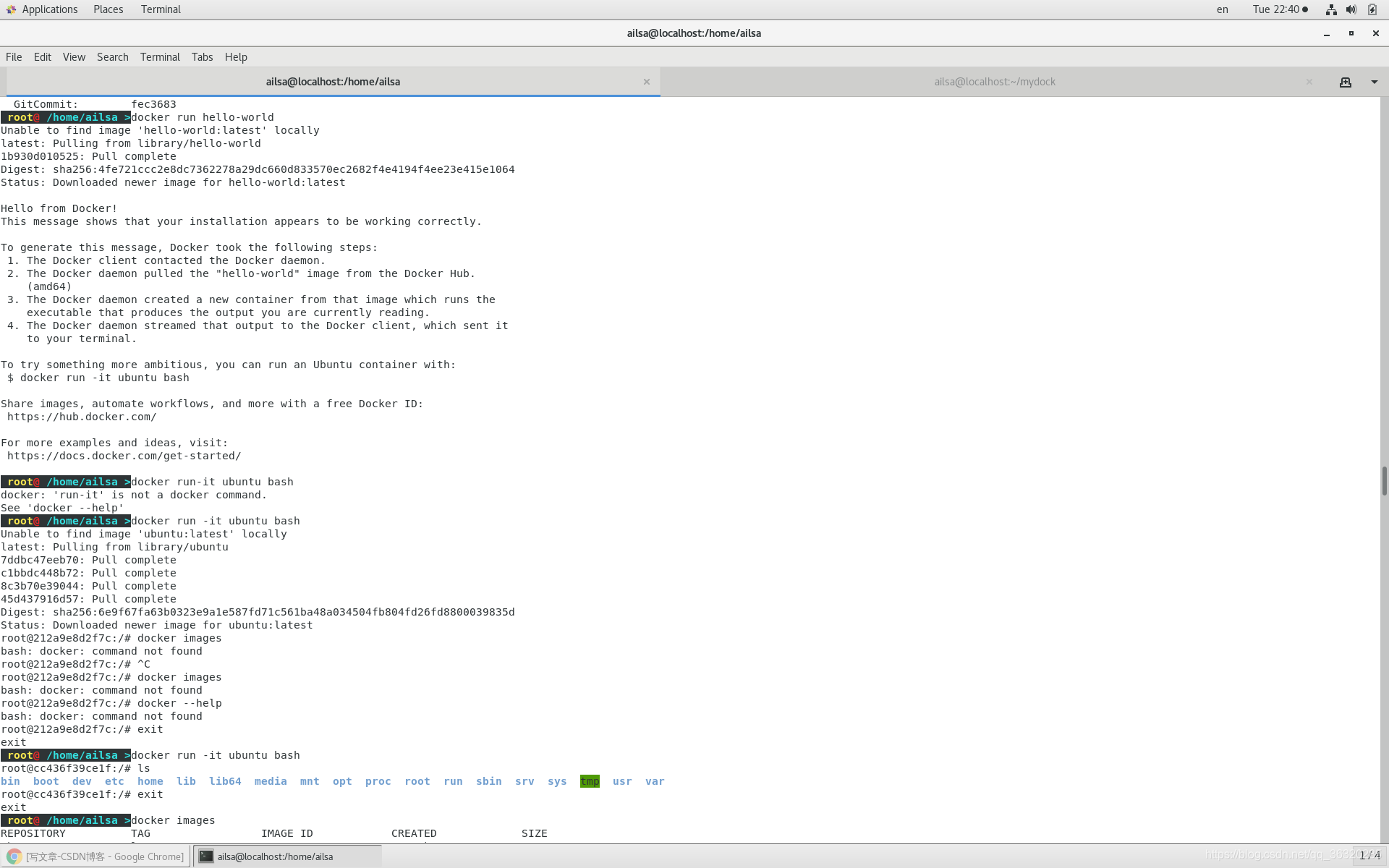
Task: Switch to the ailsa@localhost:~/mydock tab
Action: pyautogui.click(x=994, y=82)
